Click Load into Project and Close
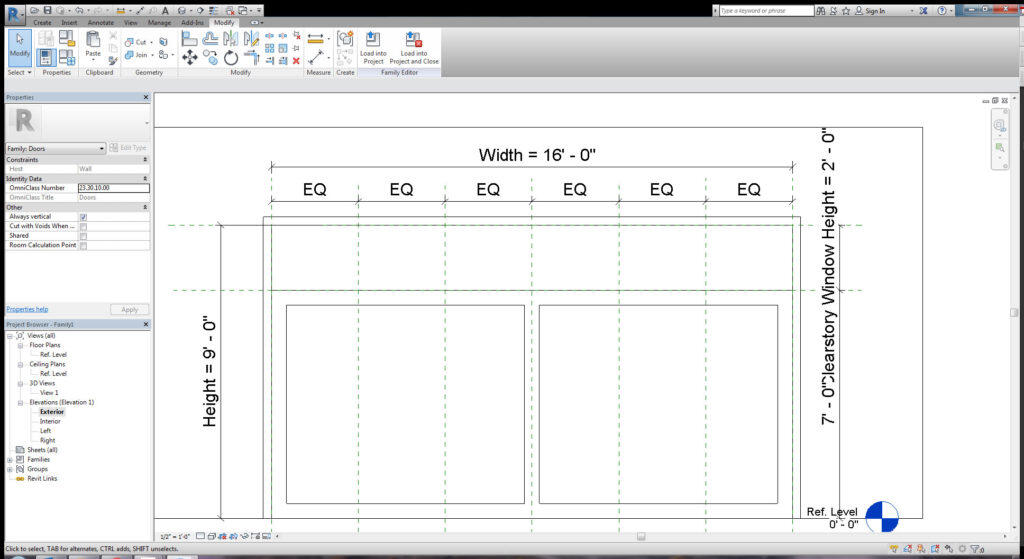Image resolution: width=1024 pixels, height=559 pixels. [414, 48]
